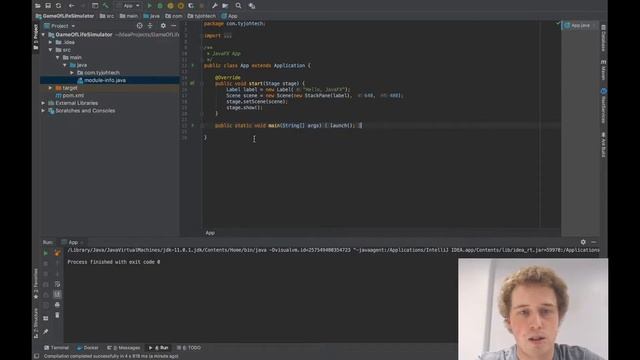The height and width of the screenshot is (360, 640).
Task: Click the Print icon in Run panel
Action: pos(57,305)
